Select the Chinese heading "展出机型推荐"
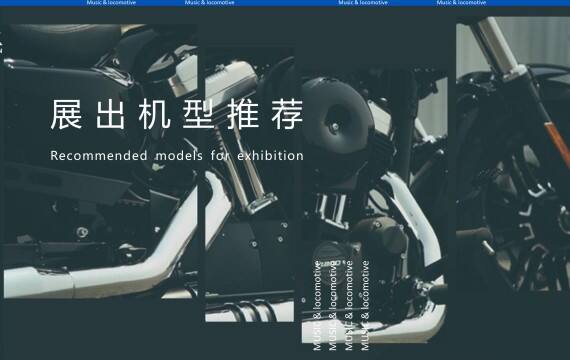Image resolution: width=570 pixels, height=360 pixels. (177, 114)
